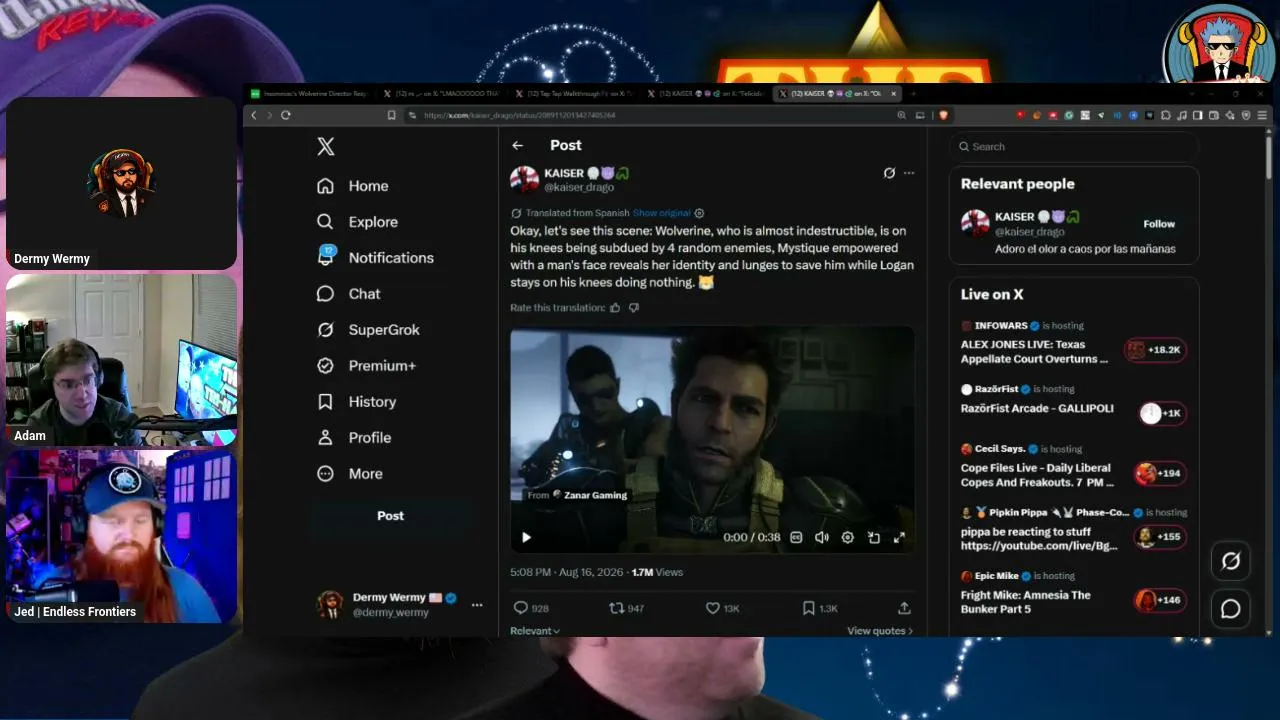The width and height of the screenshot is (1280, 720).
Task: Rate translation with thumbs down
Action: [x=633, y=308]
